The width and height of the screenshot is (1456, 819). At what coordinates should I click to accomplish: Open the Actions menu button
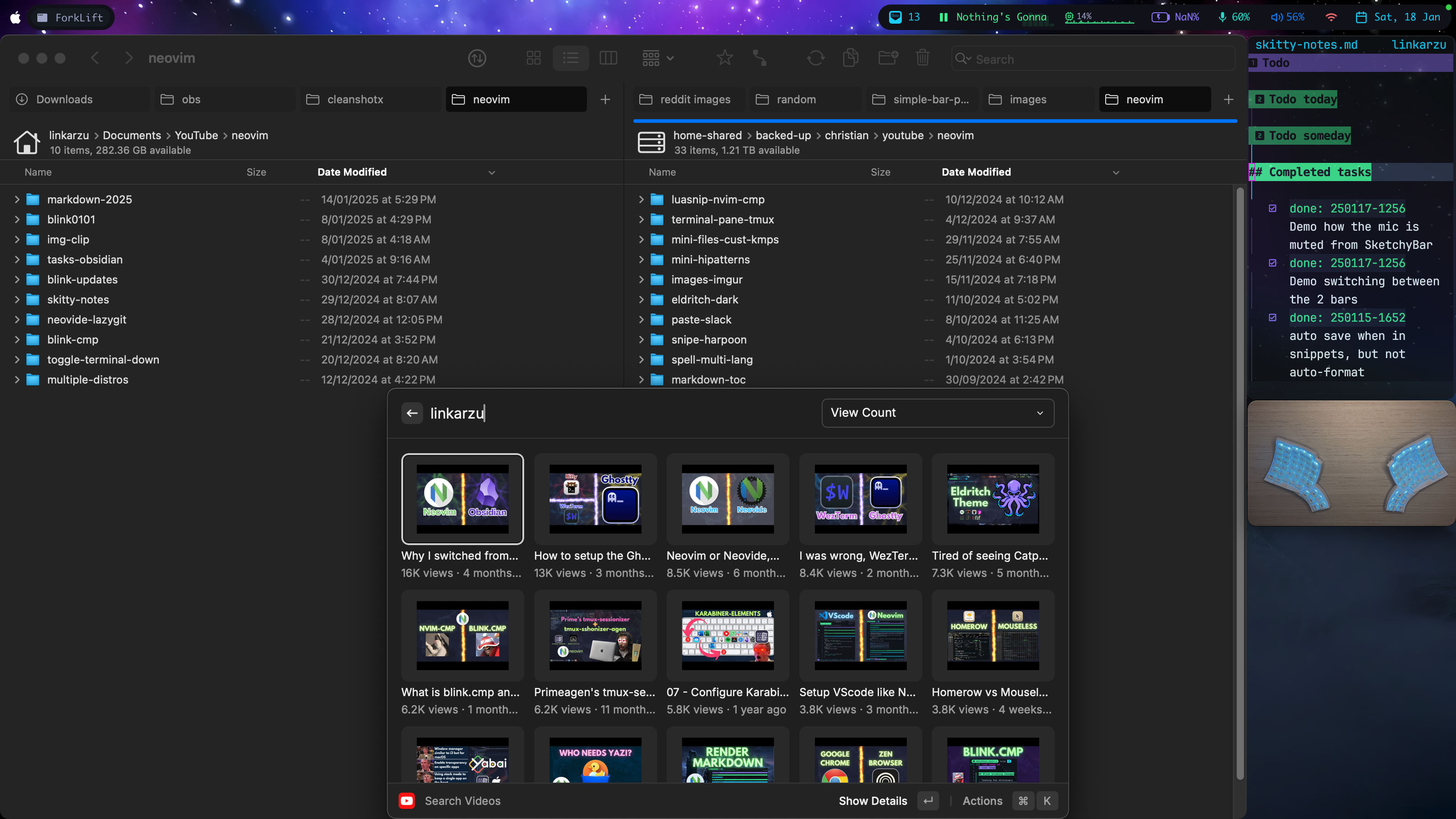(x=1010, y=801)
